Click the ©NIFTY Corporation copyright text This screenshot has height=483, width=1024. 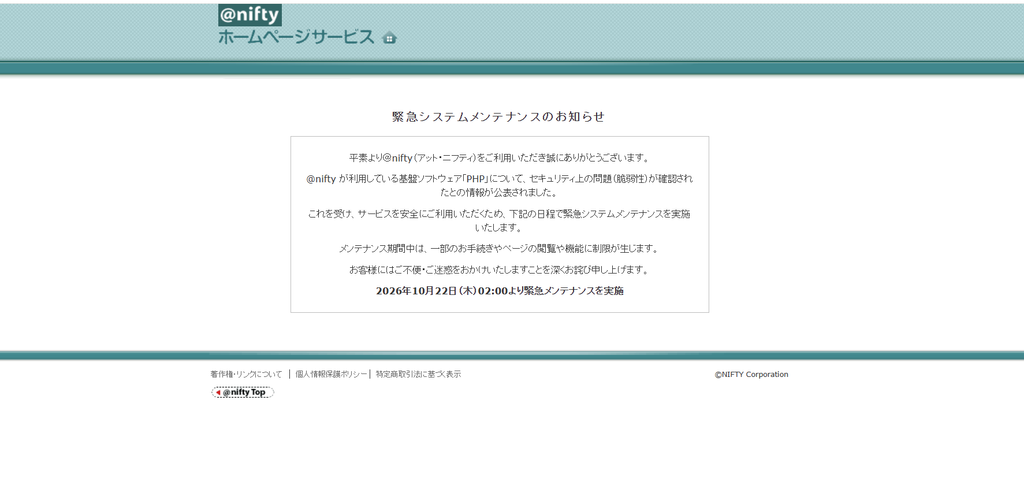tap(751, 375)
